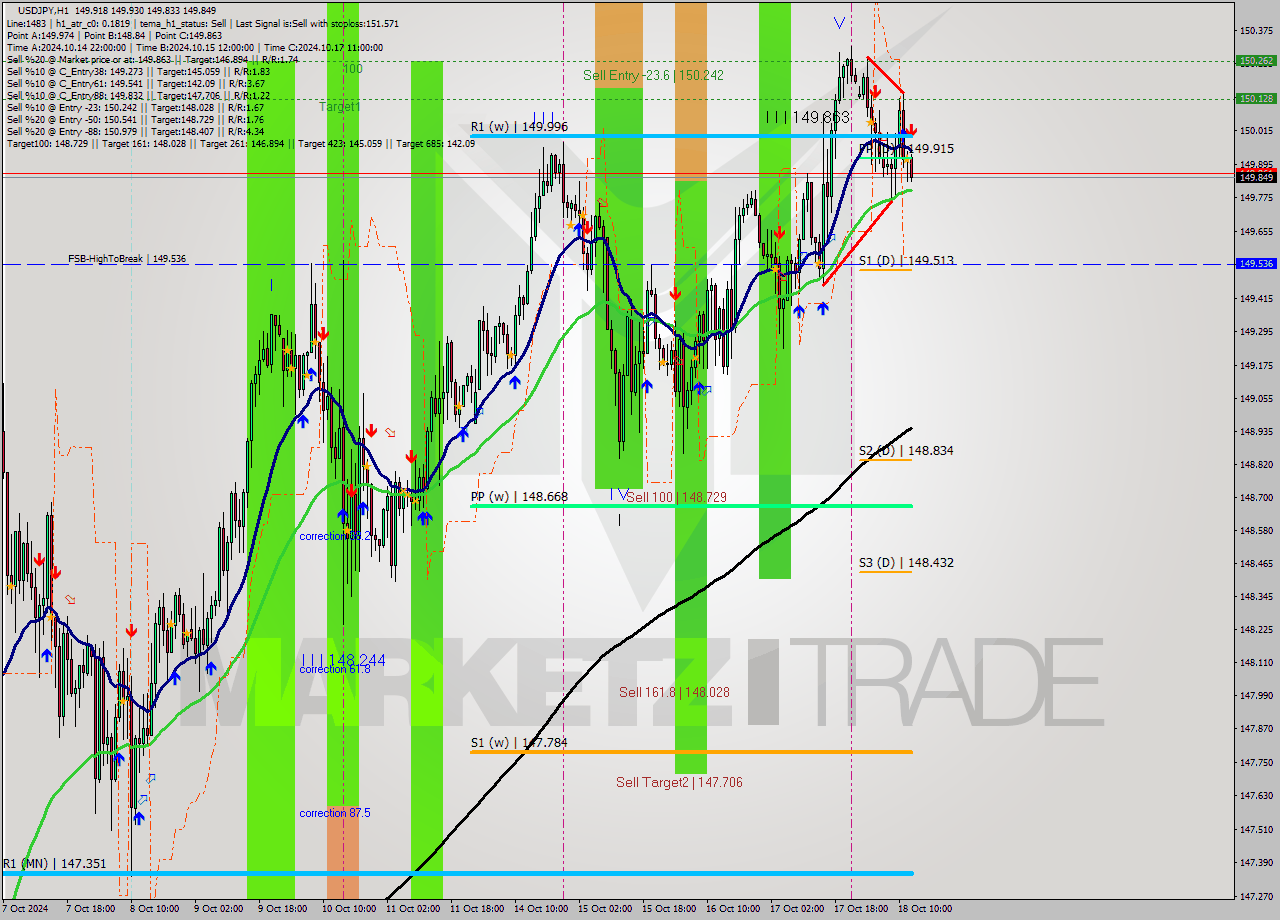This screenshot has height=920, width=1280.
Task: Click the '| | | 148.244' wave label
Action: click(343, 660)
